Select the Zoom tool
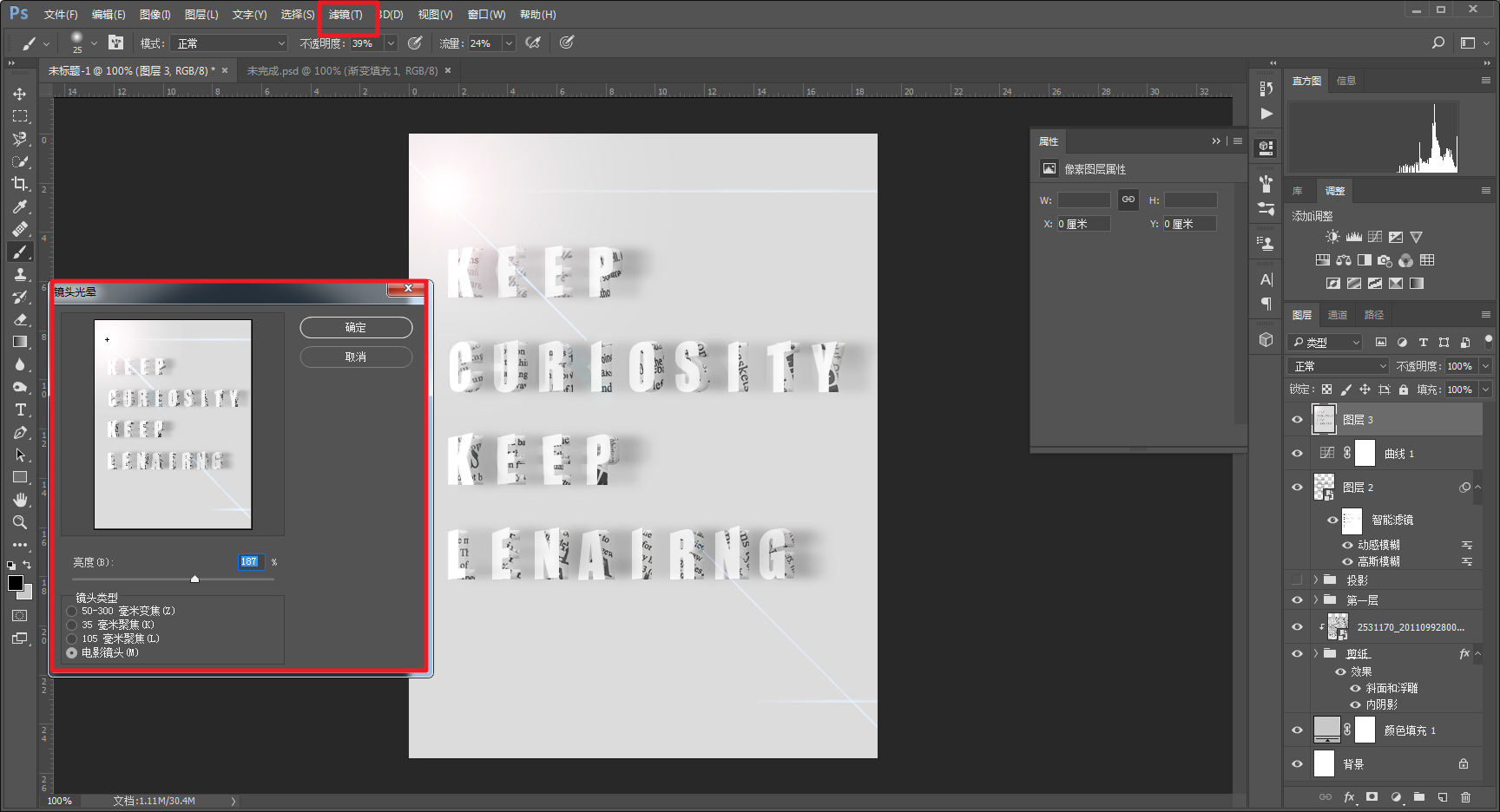Screen dimensions: 1500x812 click(x=19, y=522)
